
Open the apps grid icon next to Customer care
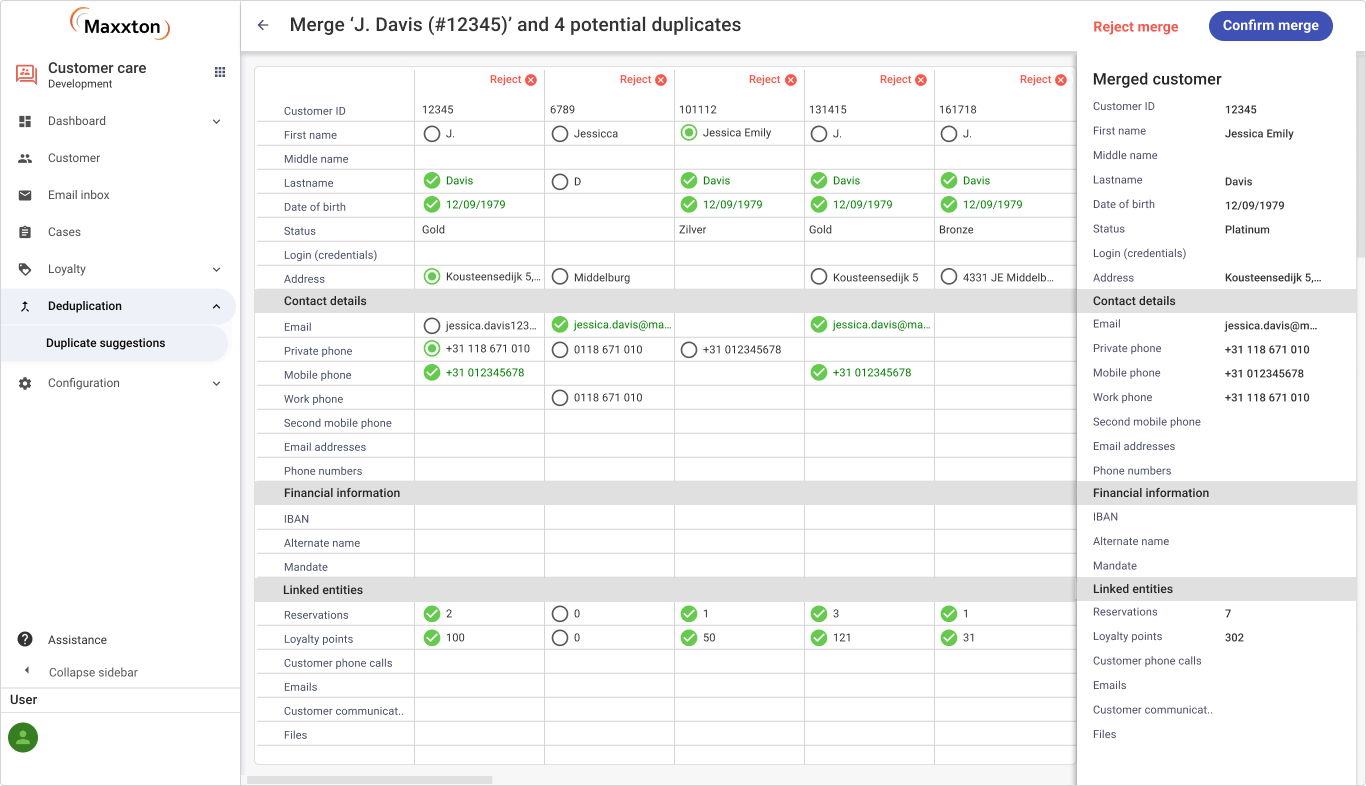coord(220,72)
